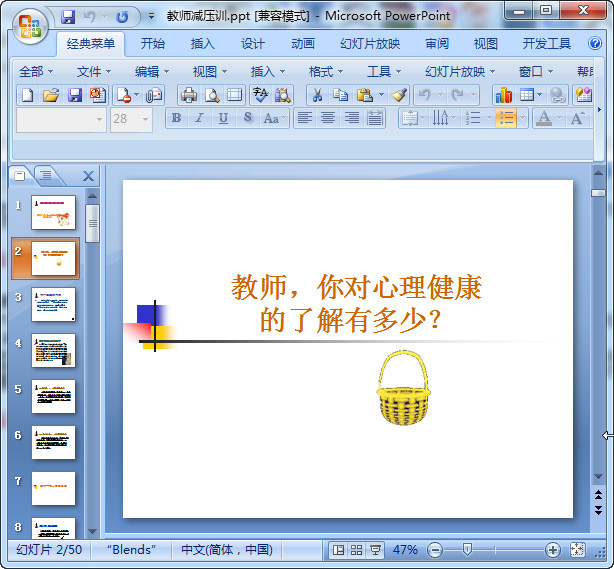Select slide 5 thumbnail

(x=53, y=396)
